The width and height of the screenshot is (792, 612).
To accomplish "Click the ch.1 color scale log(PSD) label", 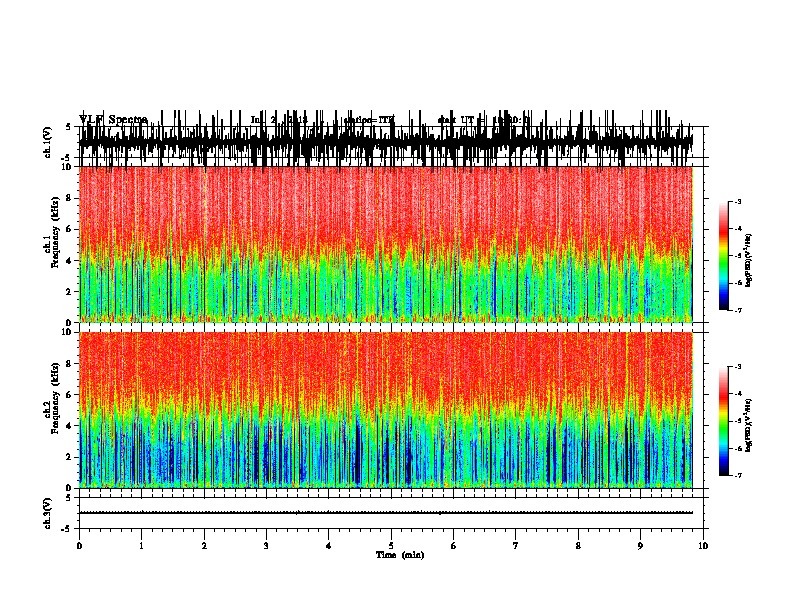I will [748, 260].
